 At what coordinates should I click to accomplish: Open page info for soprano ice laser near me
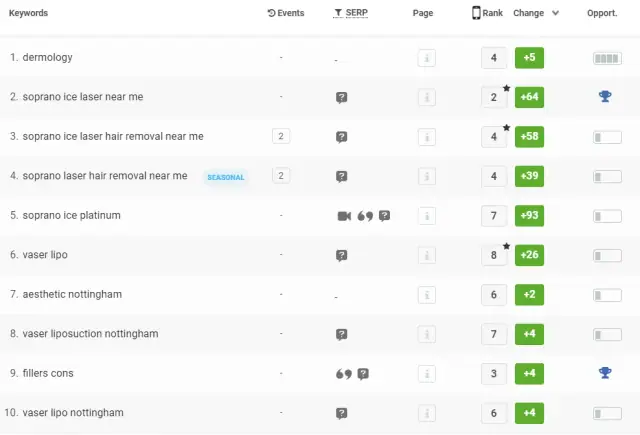point(427,98)
